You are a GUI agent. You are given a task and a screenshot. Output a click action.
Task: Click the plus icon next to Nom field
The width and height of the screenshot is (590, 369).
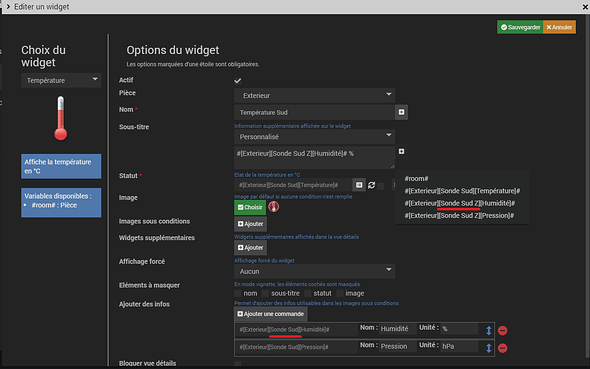401,112
